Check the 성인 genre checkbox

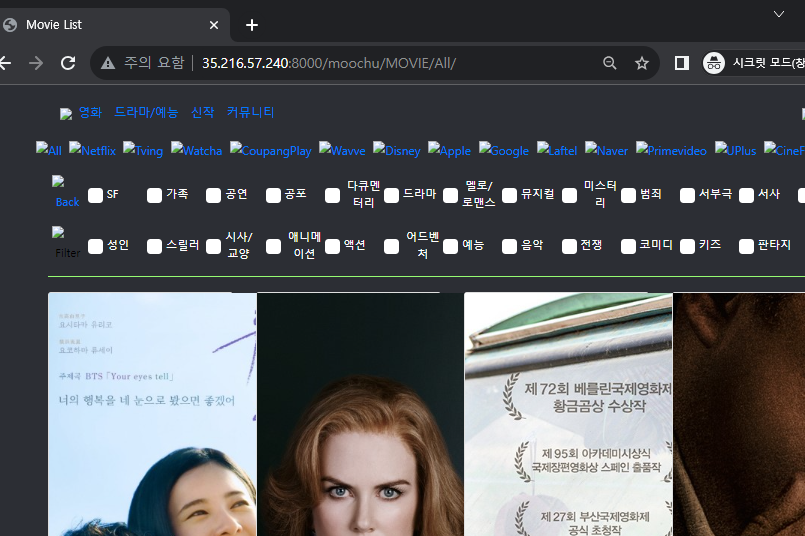click(x=95, y=246)
